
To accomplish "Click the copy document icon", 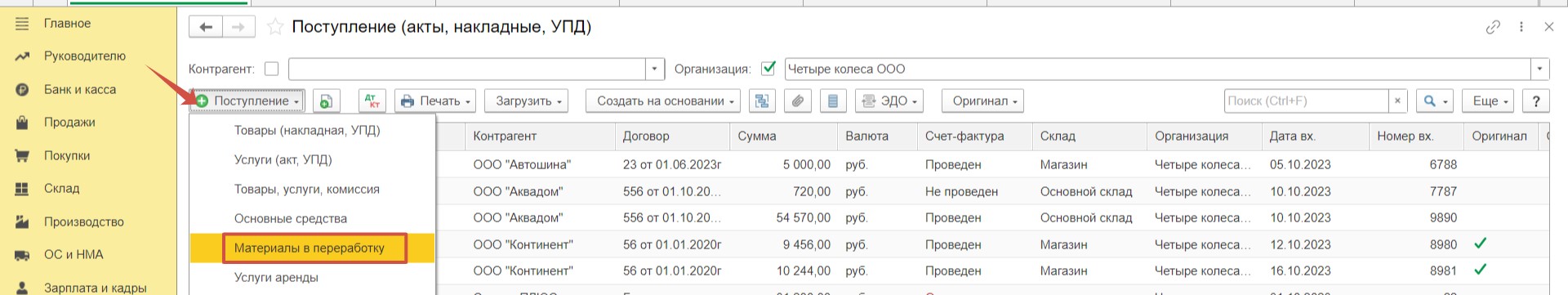I will click(x=326, y=101).
